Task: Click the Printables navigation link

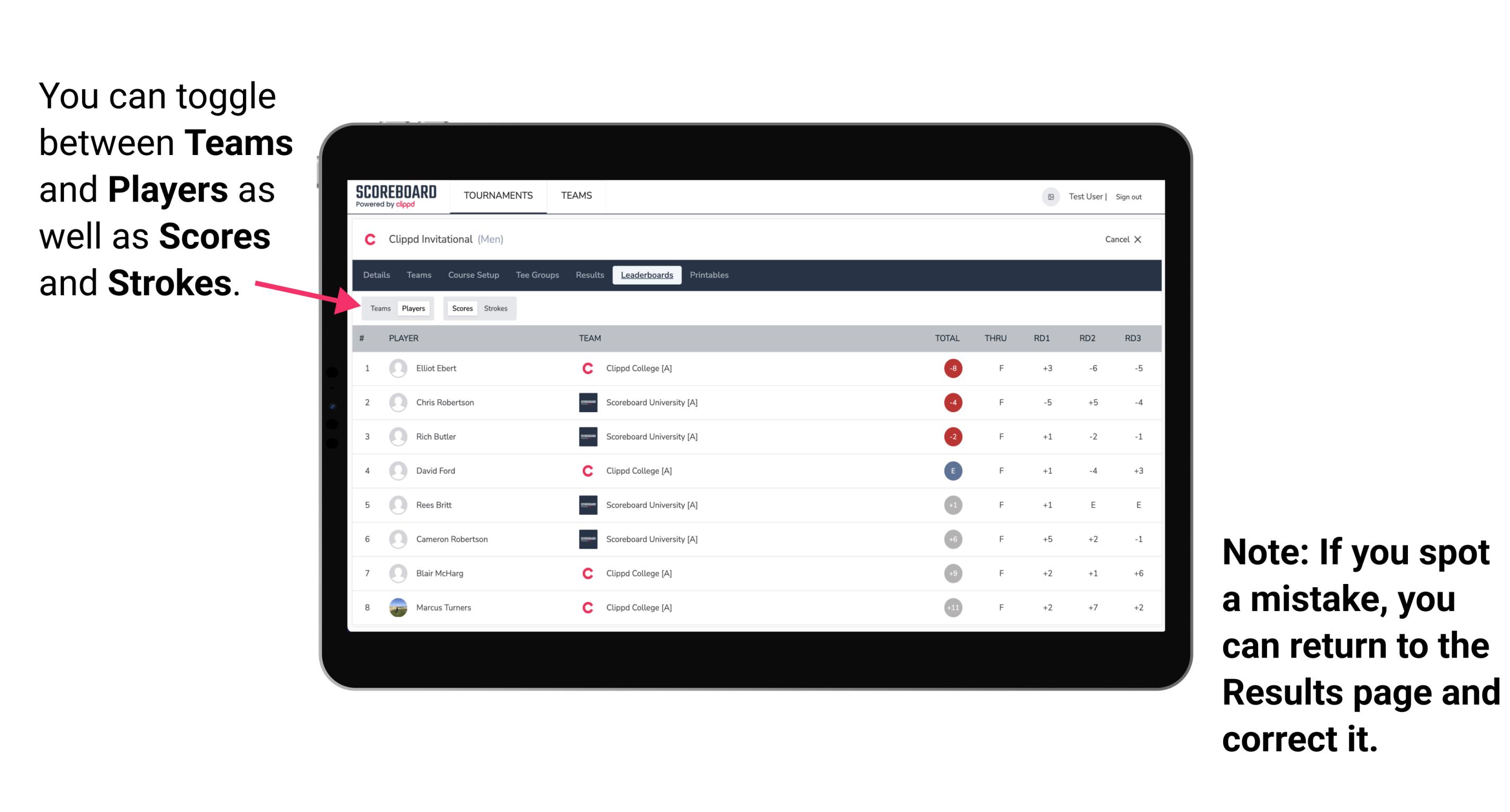Action: (709, 275)
